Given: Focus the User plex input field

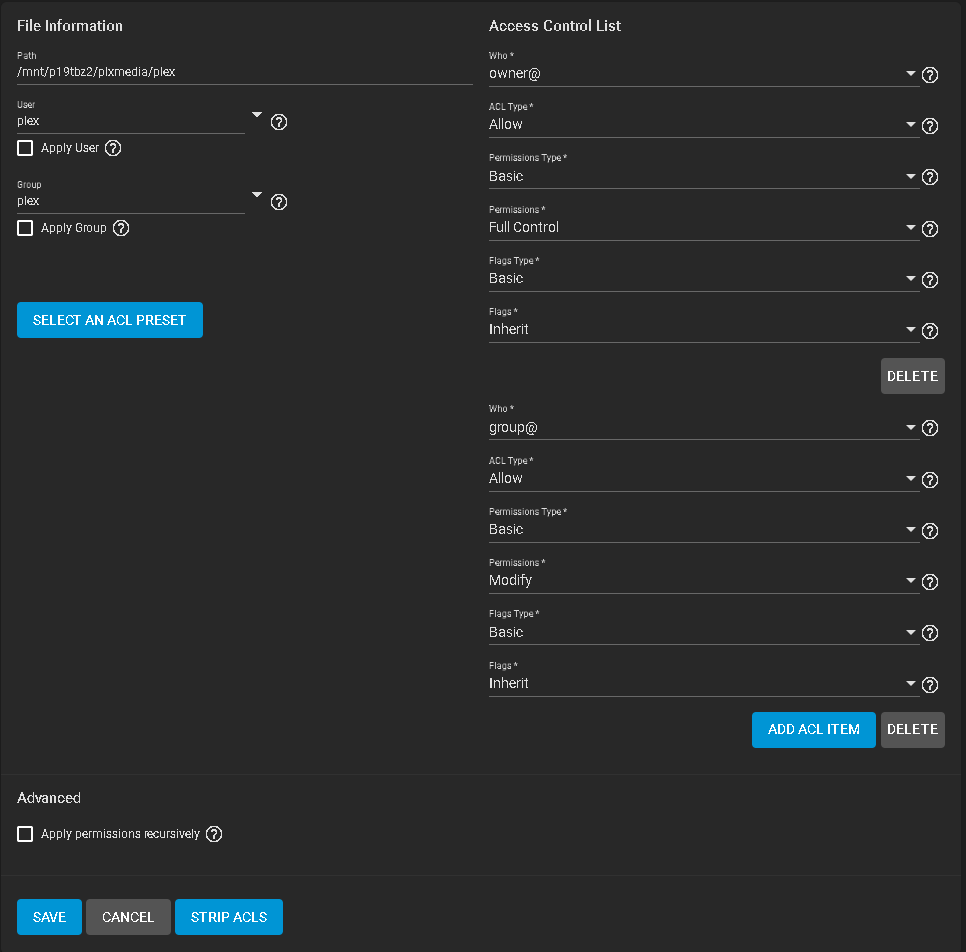Looking at the screenshot, I should point(131,121).
